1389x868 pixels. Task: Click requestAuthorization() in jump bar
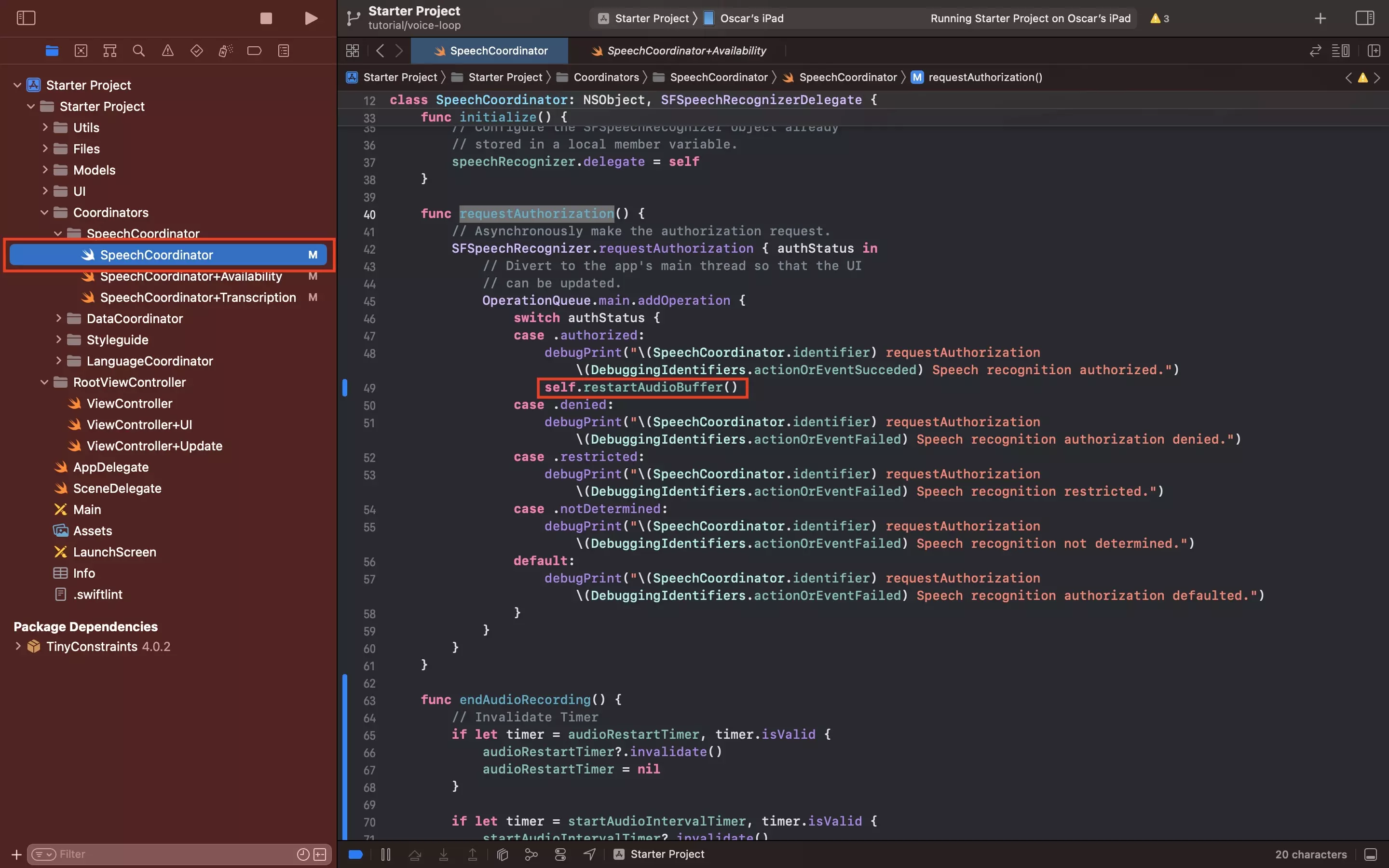pyautogui.click(x=977, y=77)
